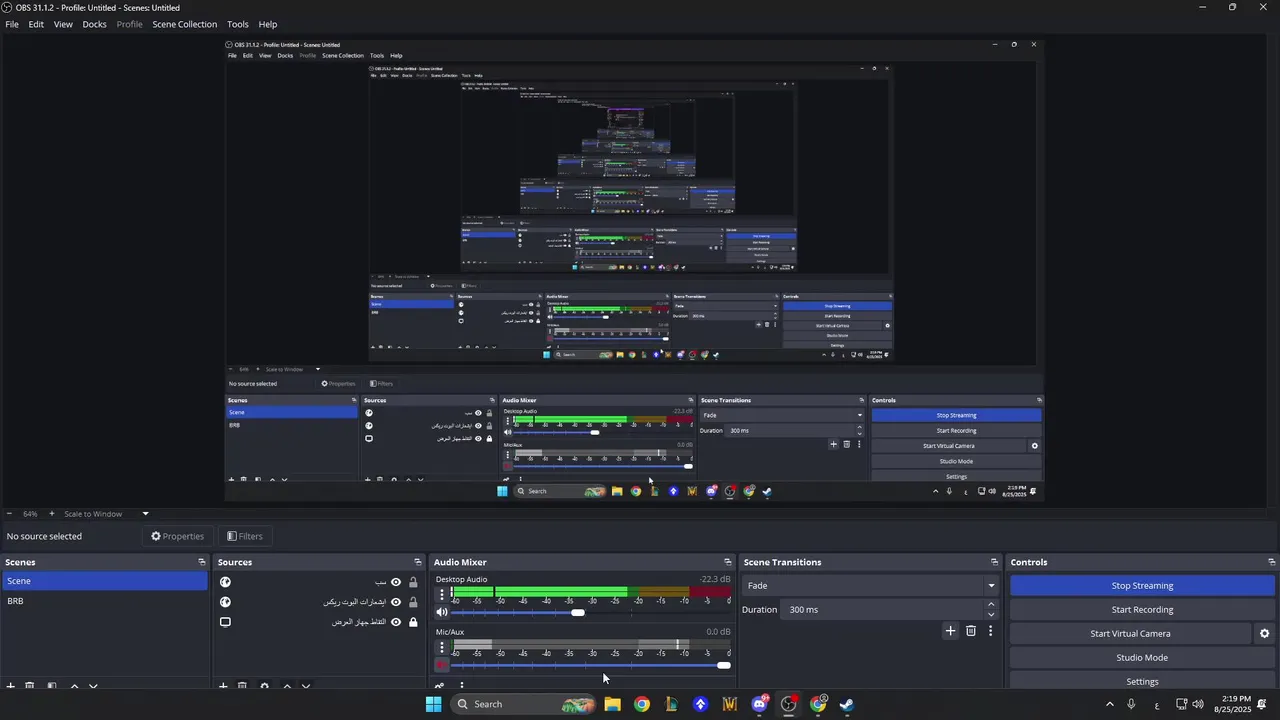Unmute Mic/Aux with red speaker icon
The width and height of the screenshot is (1280, 720).
point(442,665)
